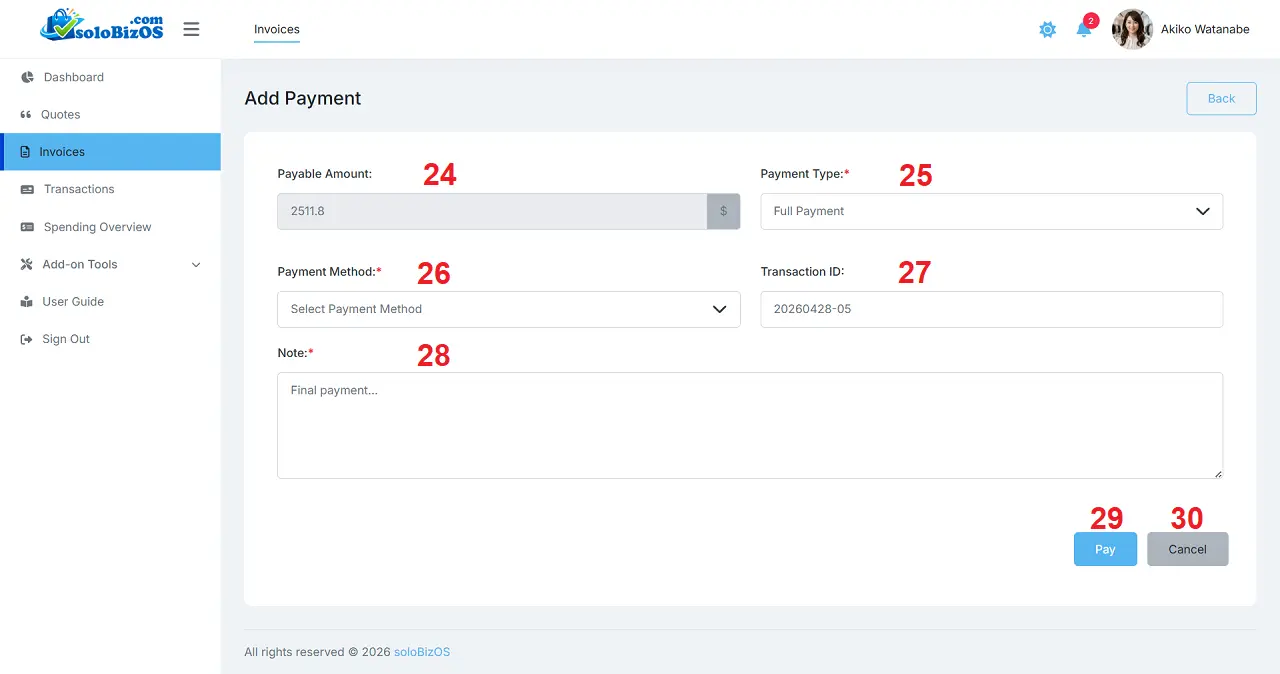Open Spending Overview in sidebar
The image size is (1280, 674).
(110, 227)
